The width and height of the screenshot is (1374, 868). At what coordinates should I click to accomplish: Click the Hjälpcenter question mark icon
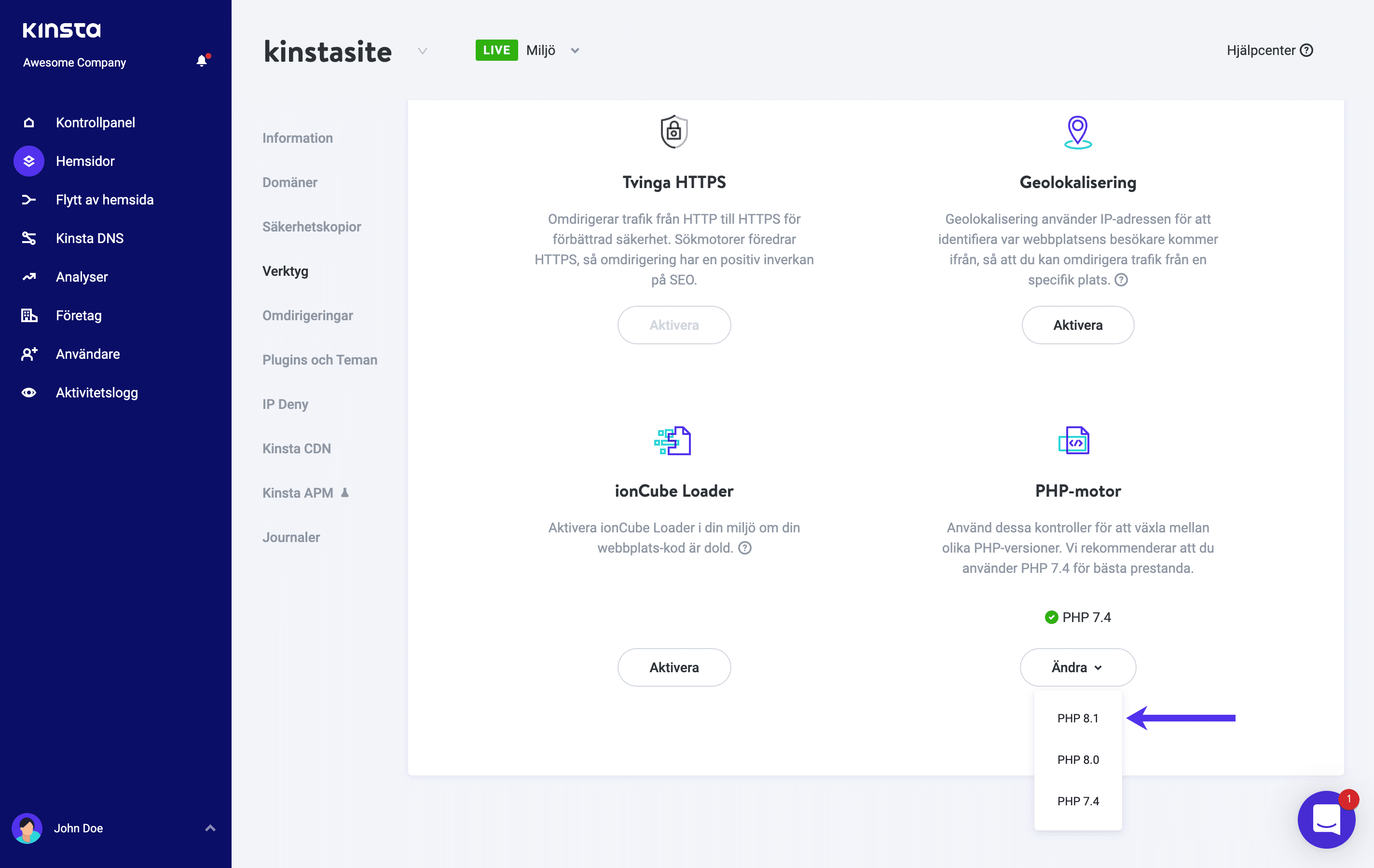click(1306, 51)
